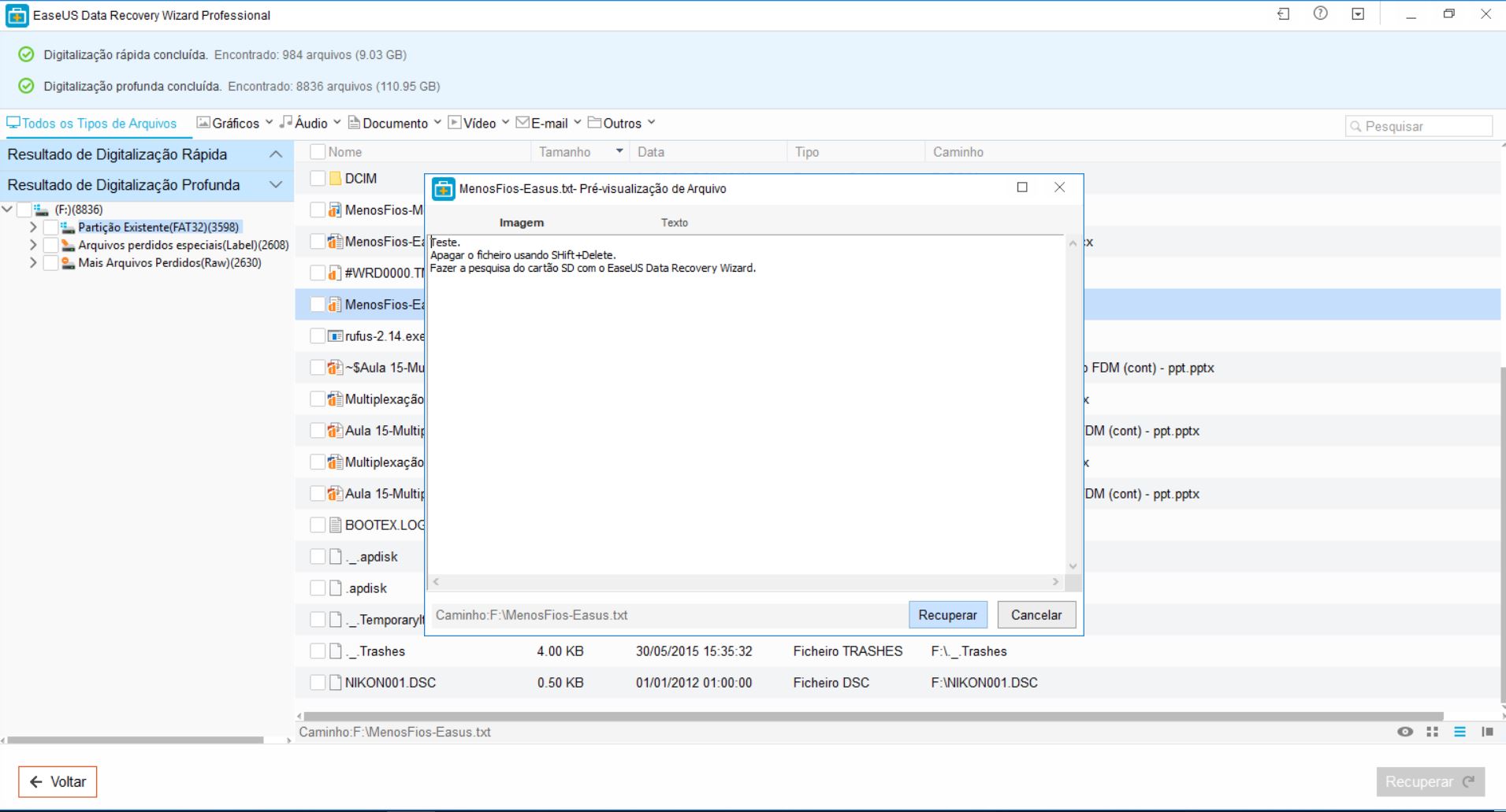Viewport: 1506px width, 812px height.
Task: Check the select-all Nome header checkbox
Action: pos(318,152)
